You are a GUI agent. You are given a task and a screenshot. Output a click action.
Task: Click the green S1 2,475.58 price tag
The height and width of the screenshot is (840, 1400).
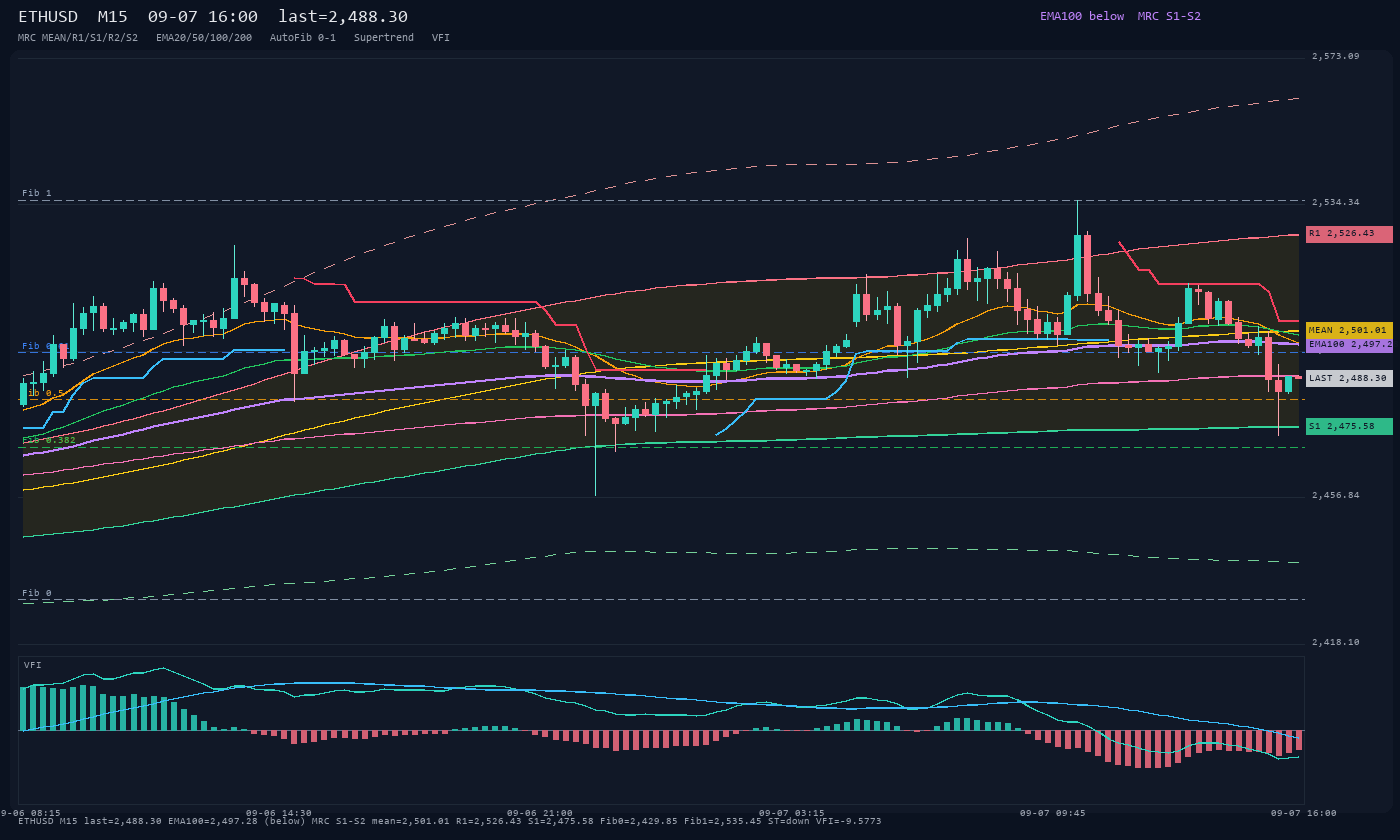point(1349,427)
